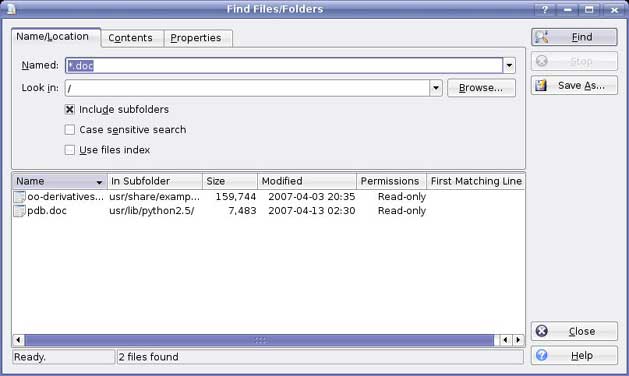This screenshot has width=629, height=376.
Task: Switch to the Contents tab
Action: 131,38
